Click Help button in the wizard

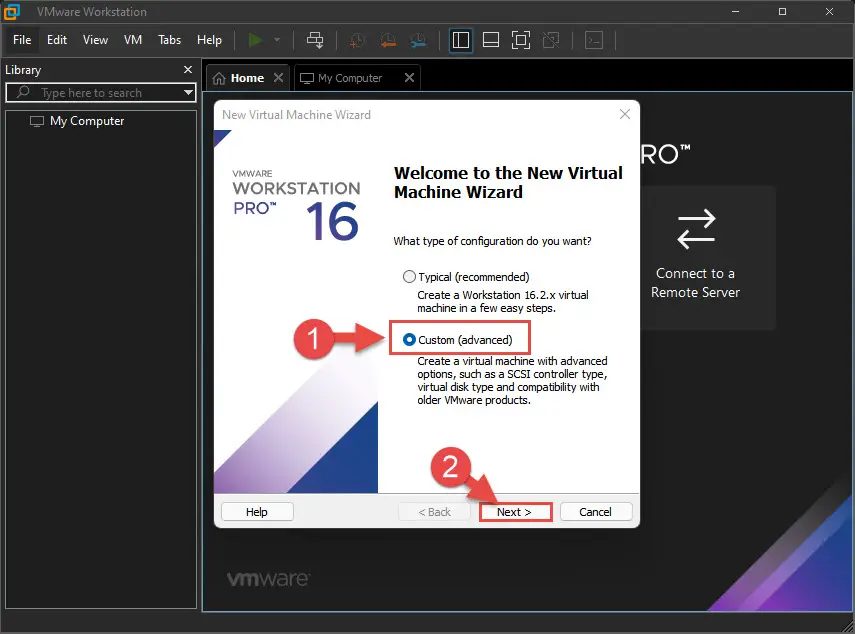click(x=257, y=512)
